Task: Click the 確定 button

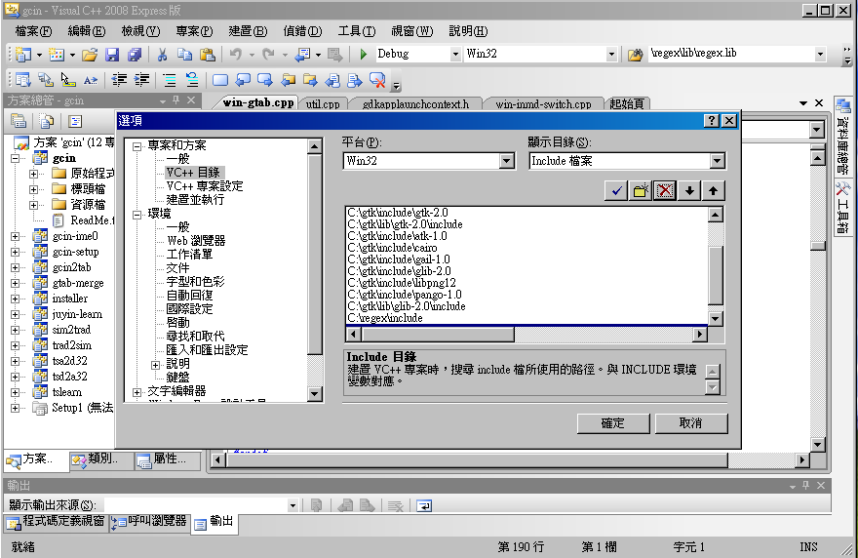Action: [x=612, y=423]
